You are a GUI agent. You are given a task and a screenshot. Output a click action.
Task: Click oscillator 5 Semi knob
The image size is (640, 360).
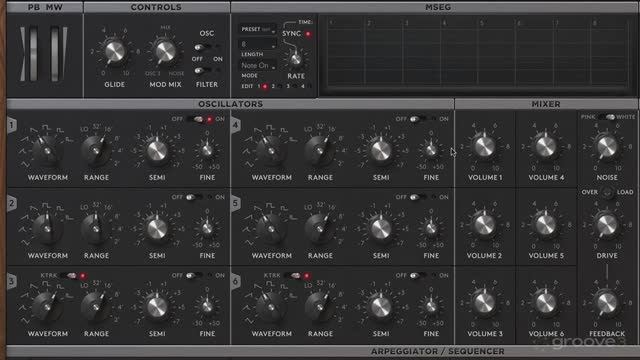point(381,229)
